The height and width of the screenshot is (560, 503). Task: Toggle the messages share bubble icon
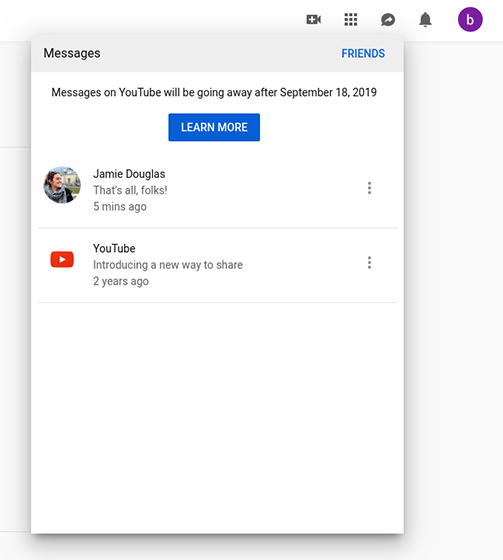388,20
